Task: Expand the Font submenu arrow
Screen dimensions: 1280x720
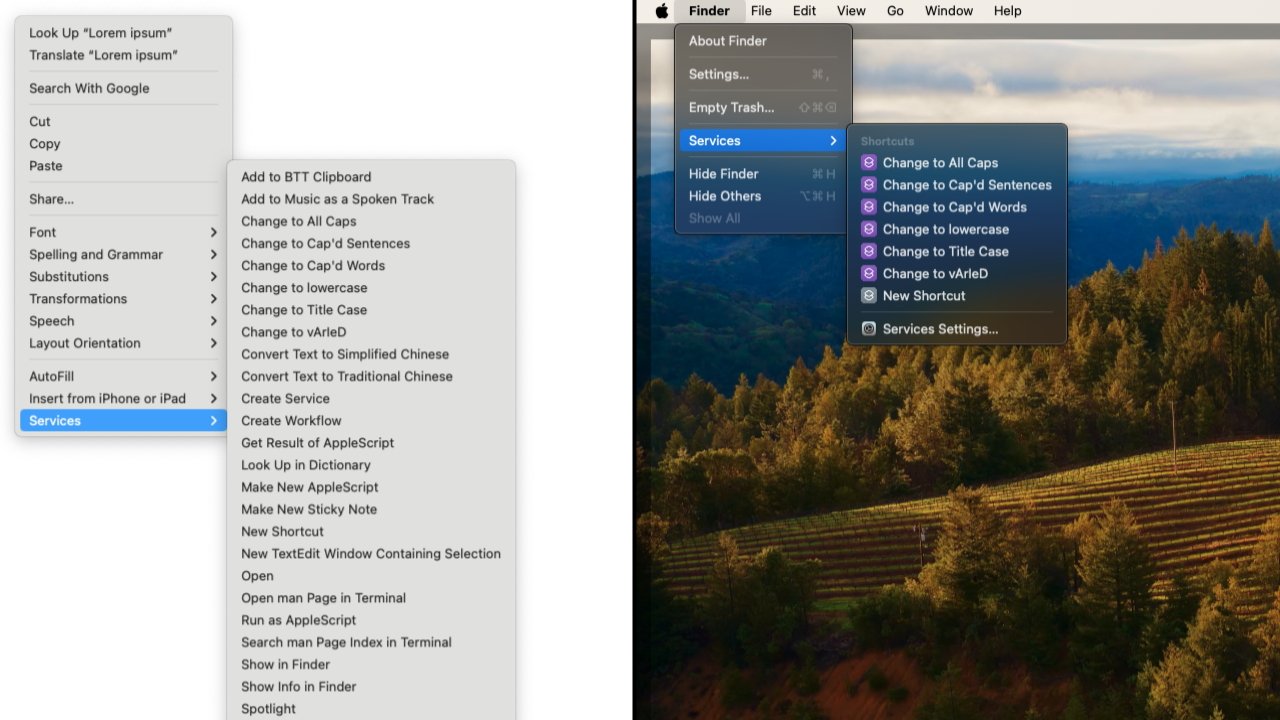Action: pyautogui.click(x=213, y=232)
